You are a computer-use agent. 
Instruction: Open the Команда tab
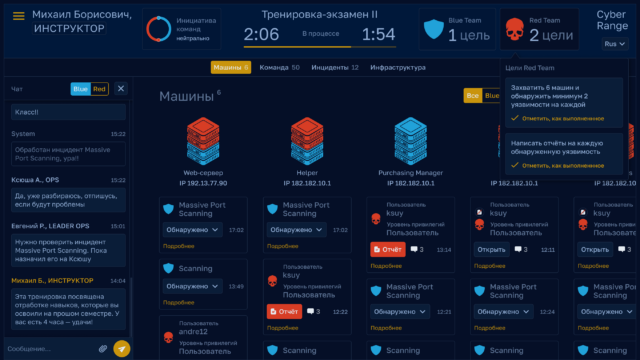click(280, 67)
